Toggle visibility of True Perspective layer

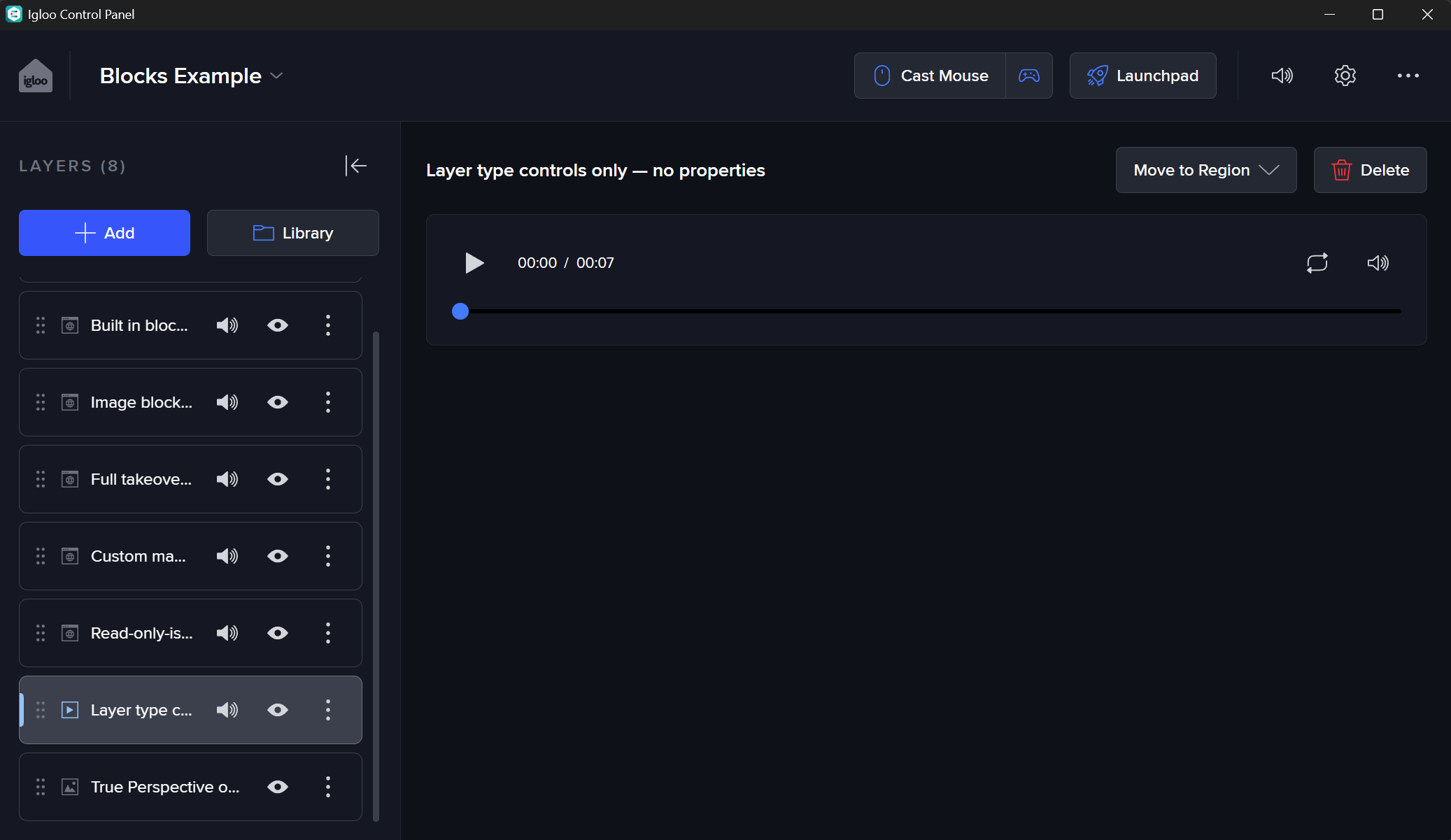278,787
